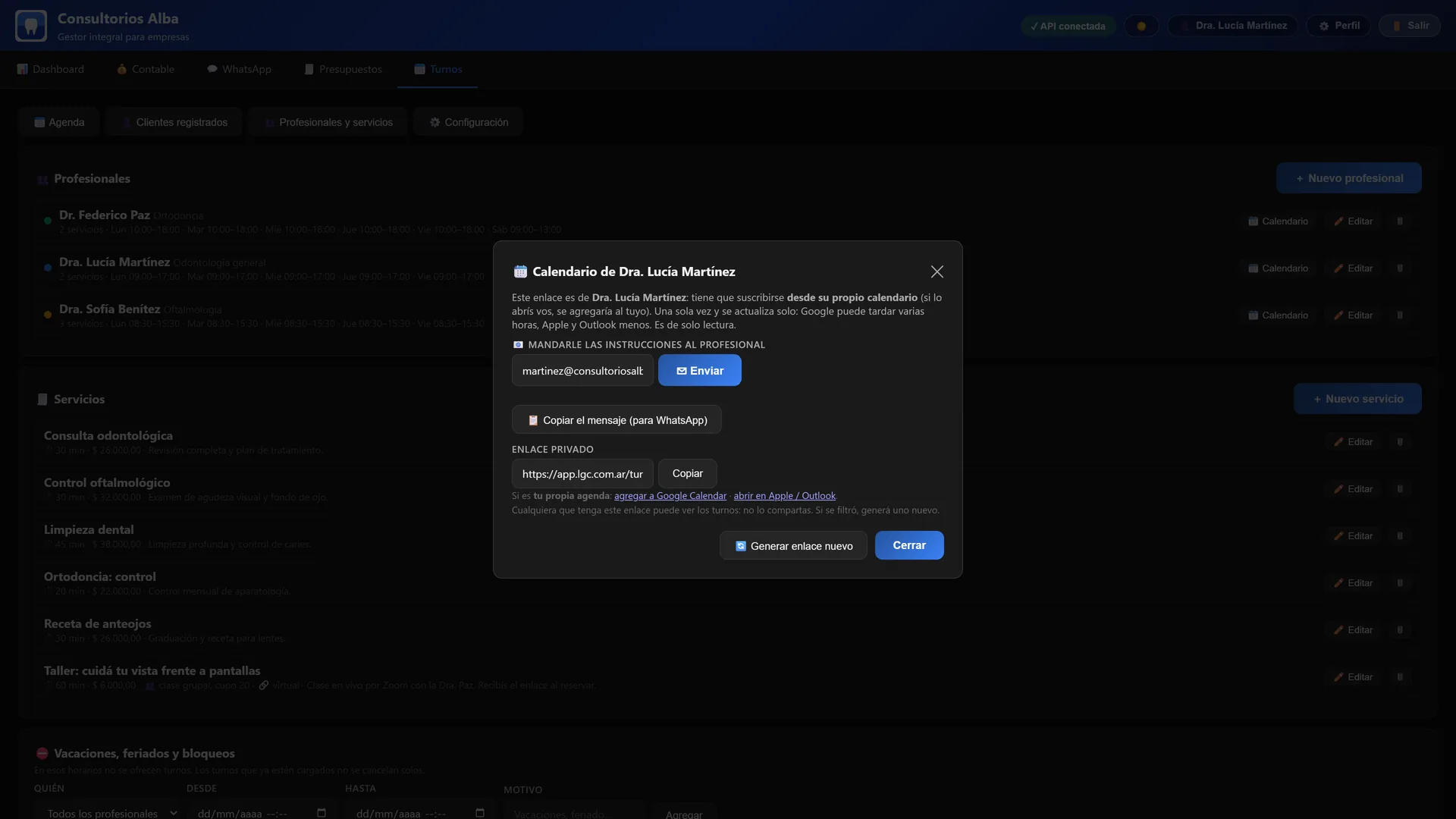The width and height of the screenshot is (1456, 819).
Task: Copy the private link with Copiar
Action: (687, 473)
